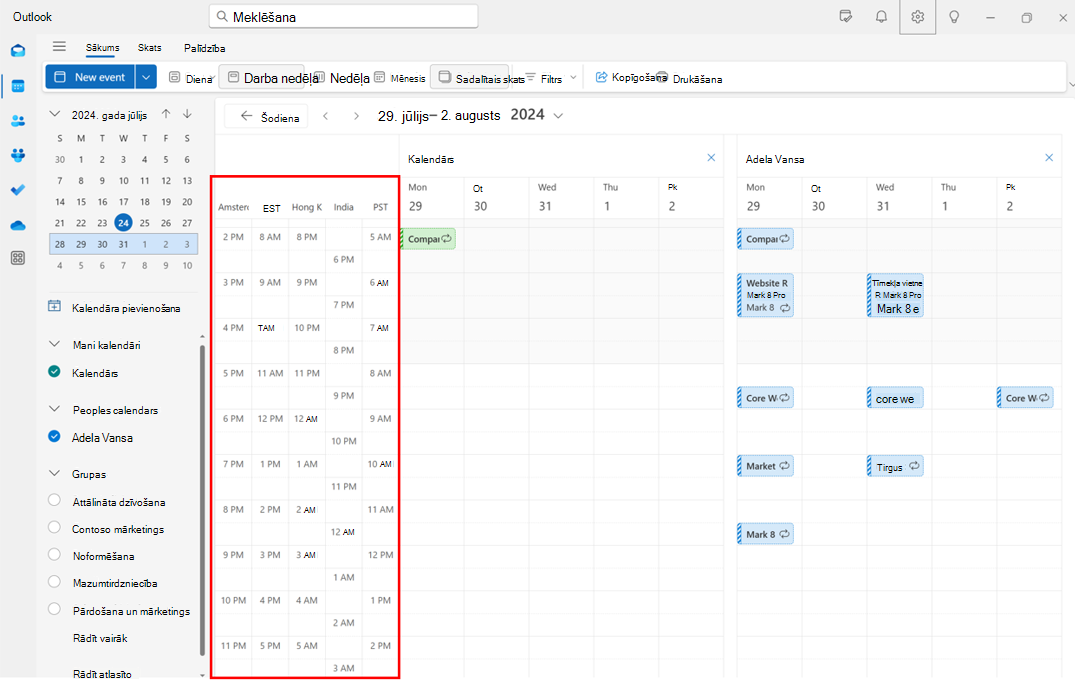
Task: Open the People contacts sidebar icon
Action: [x=18, y=121]
